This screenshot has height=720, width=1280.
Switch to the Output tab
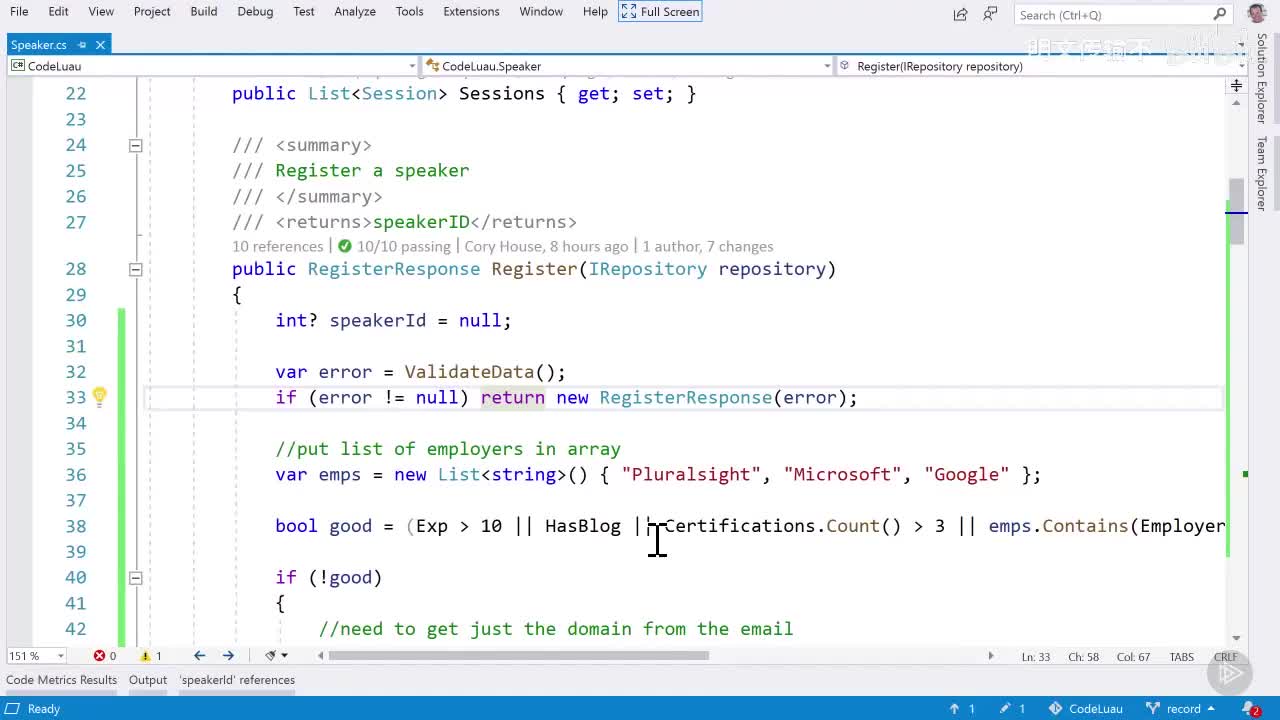[148, 680]
